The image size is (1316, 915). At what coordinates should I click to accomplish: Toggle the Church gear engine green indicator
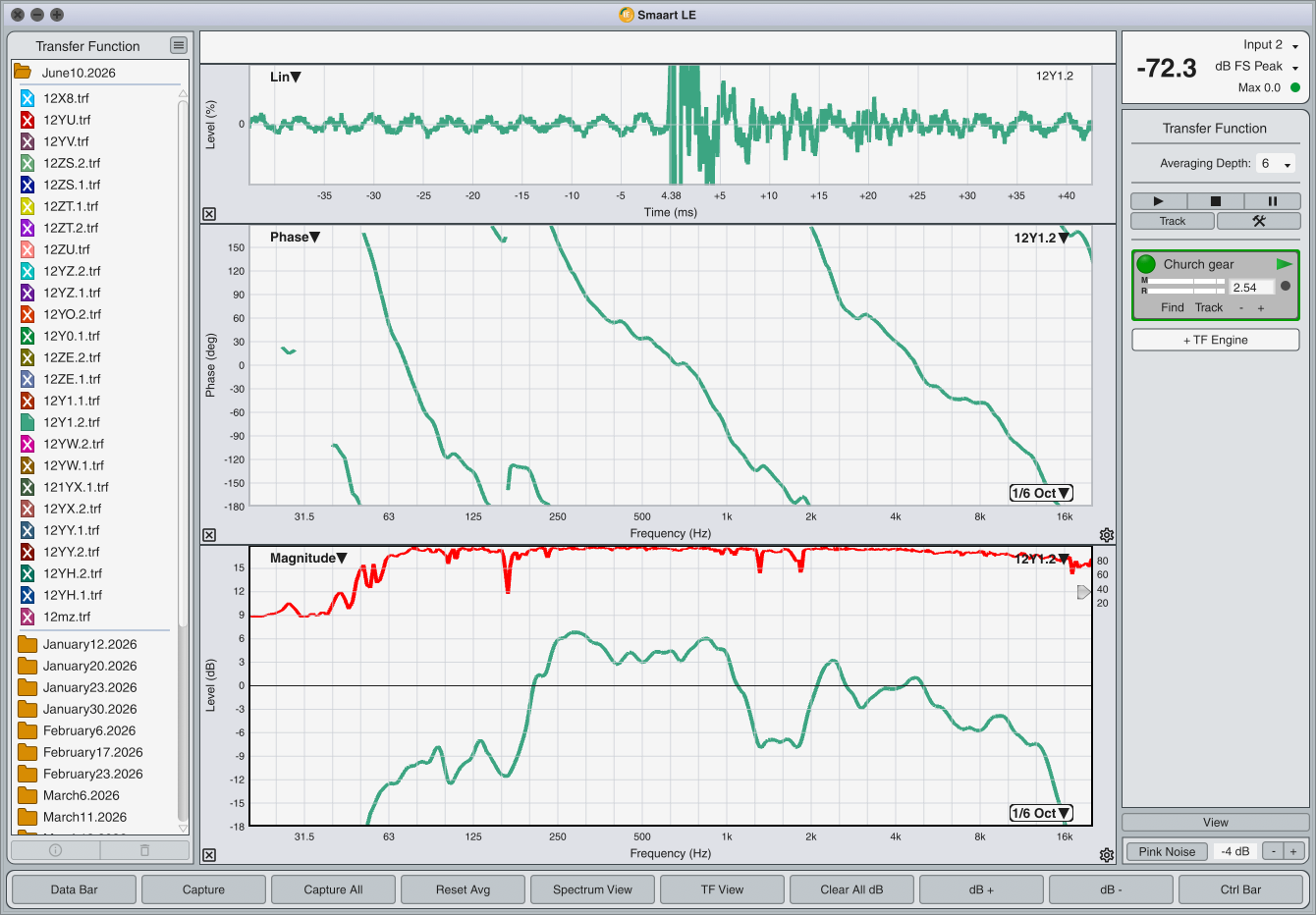[x=1146, y=264]
